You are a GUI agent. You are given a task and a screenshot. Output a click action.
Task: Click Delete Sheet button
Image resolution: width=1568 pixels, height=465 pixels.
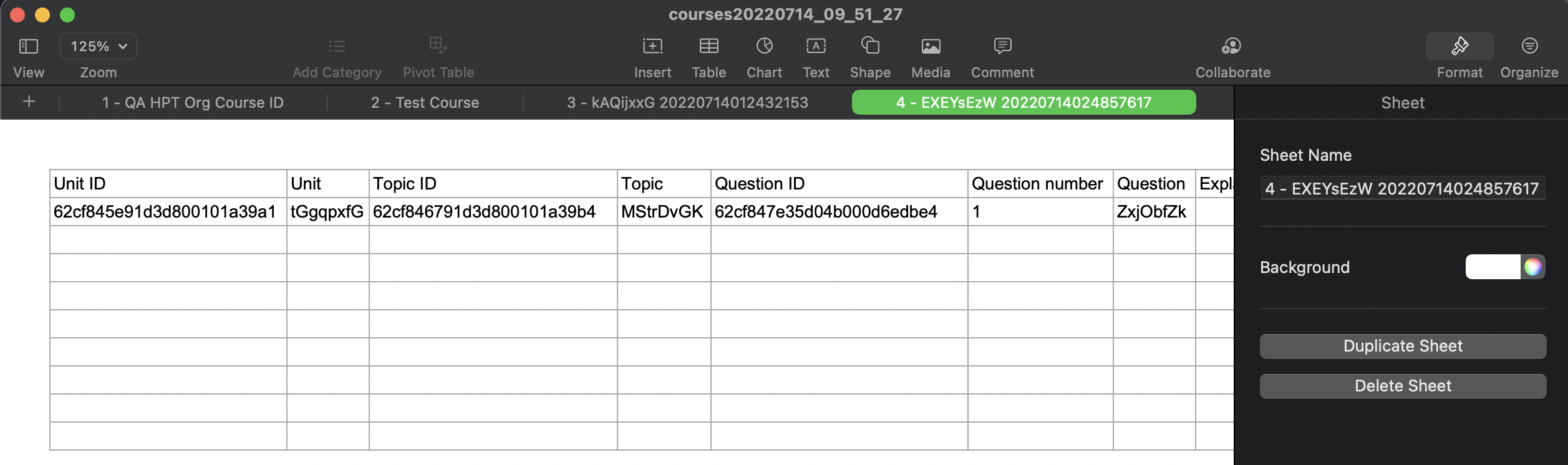click(x=1403, y=386)
